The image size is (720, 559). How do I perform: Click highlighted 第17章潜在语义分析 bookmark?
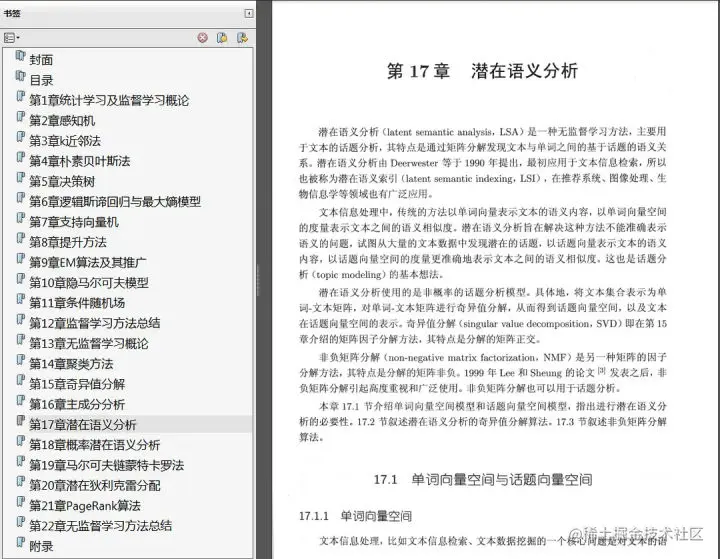pos(83,424)
